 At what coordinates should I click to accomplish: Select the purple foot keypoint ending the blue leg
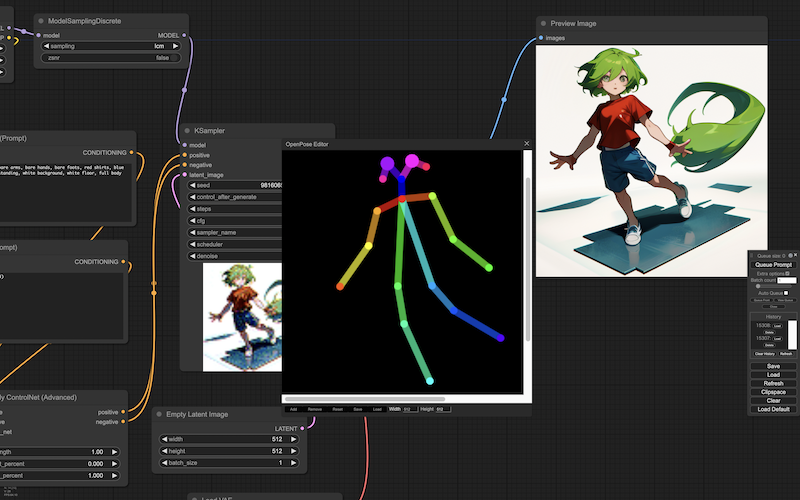tap(501, 338)
